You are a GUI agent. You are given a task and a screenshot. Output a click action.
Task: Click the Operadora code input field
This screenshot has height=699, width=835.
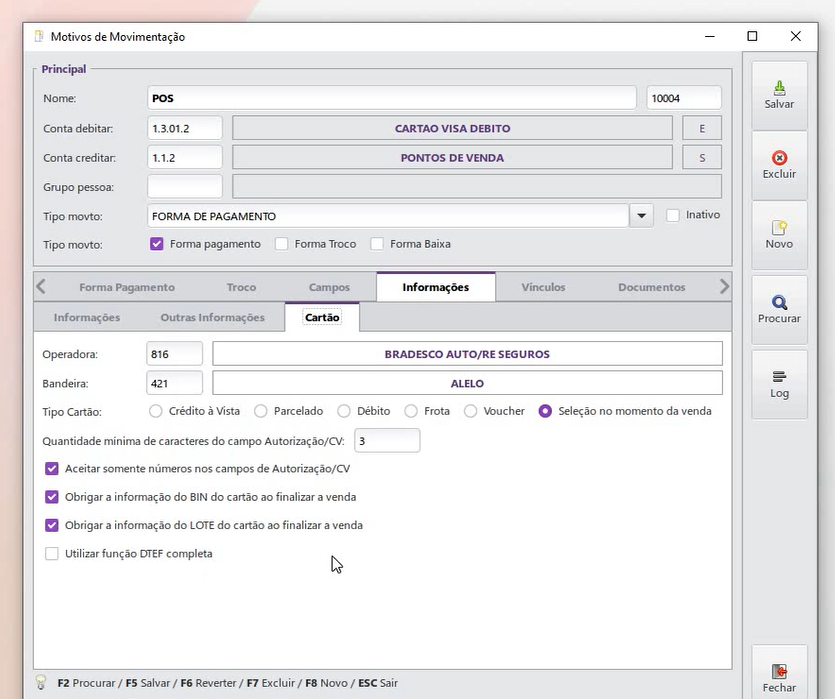(x=175, y=354)
